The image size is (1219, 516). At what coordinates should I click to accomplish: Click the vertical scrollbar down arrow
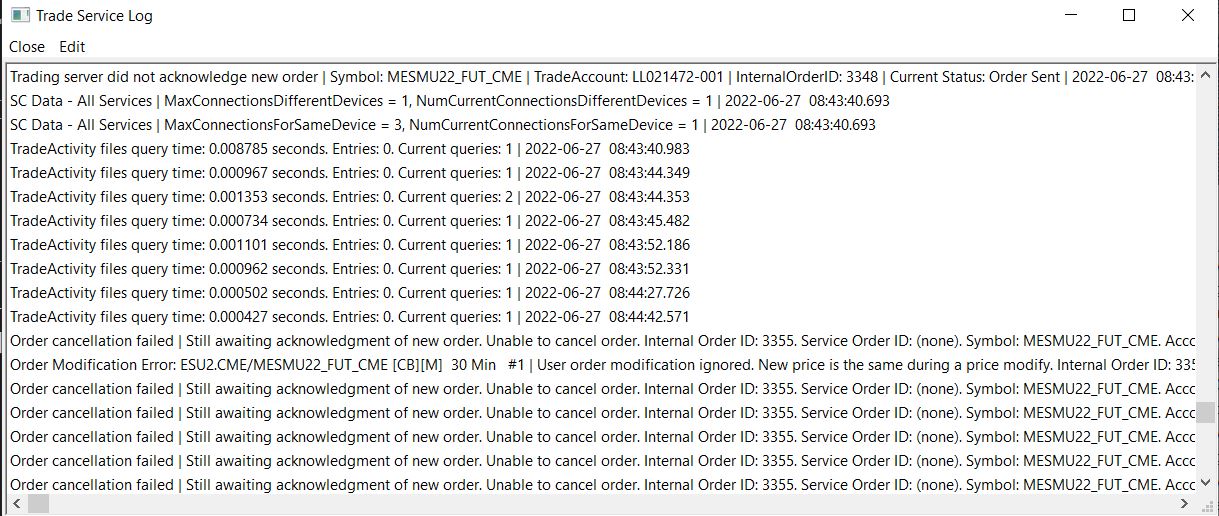click(x=1206, y=485)
